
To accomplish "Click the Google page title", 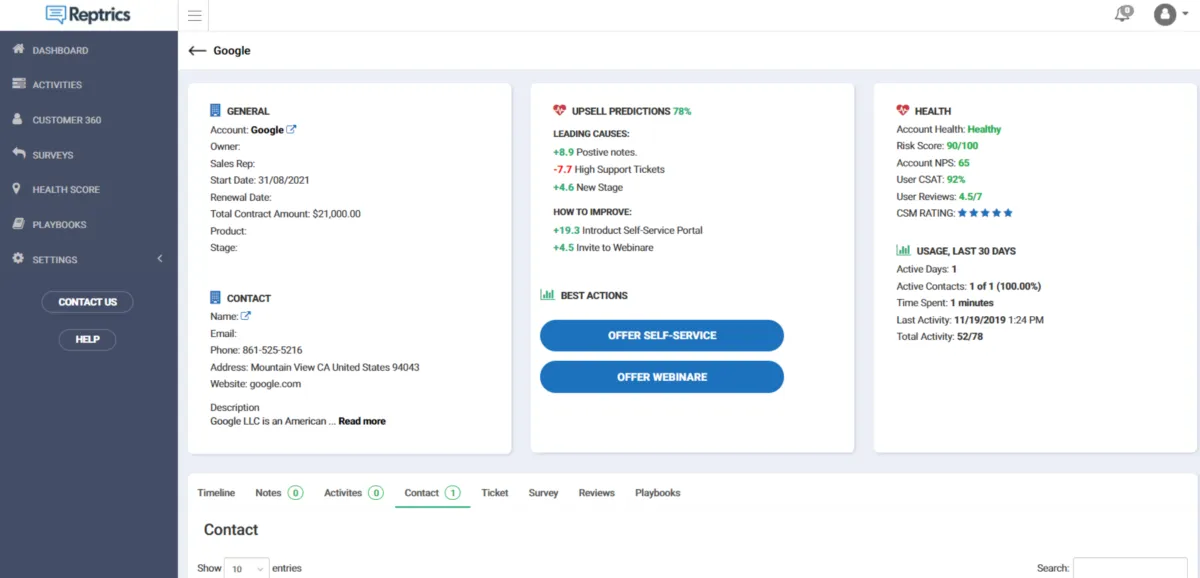I will (x=232, y=51).
